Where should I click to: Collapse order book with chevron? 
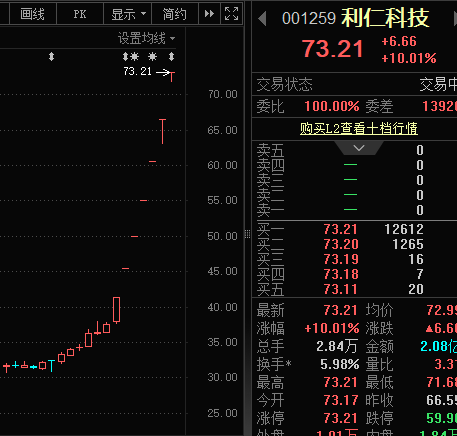coord(359,148)
